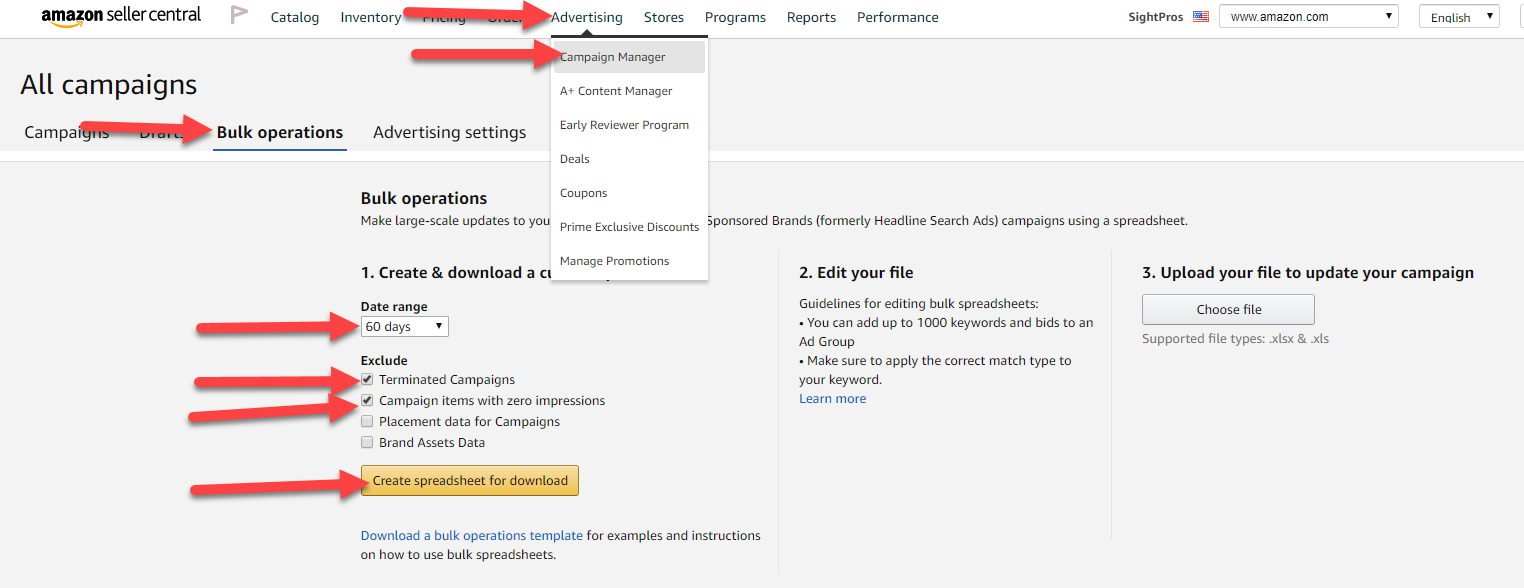1524x588 pixels.
Task: Select Campaign Manager from the Advertising menu
Action: (x=612, y=57)
